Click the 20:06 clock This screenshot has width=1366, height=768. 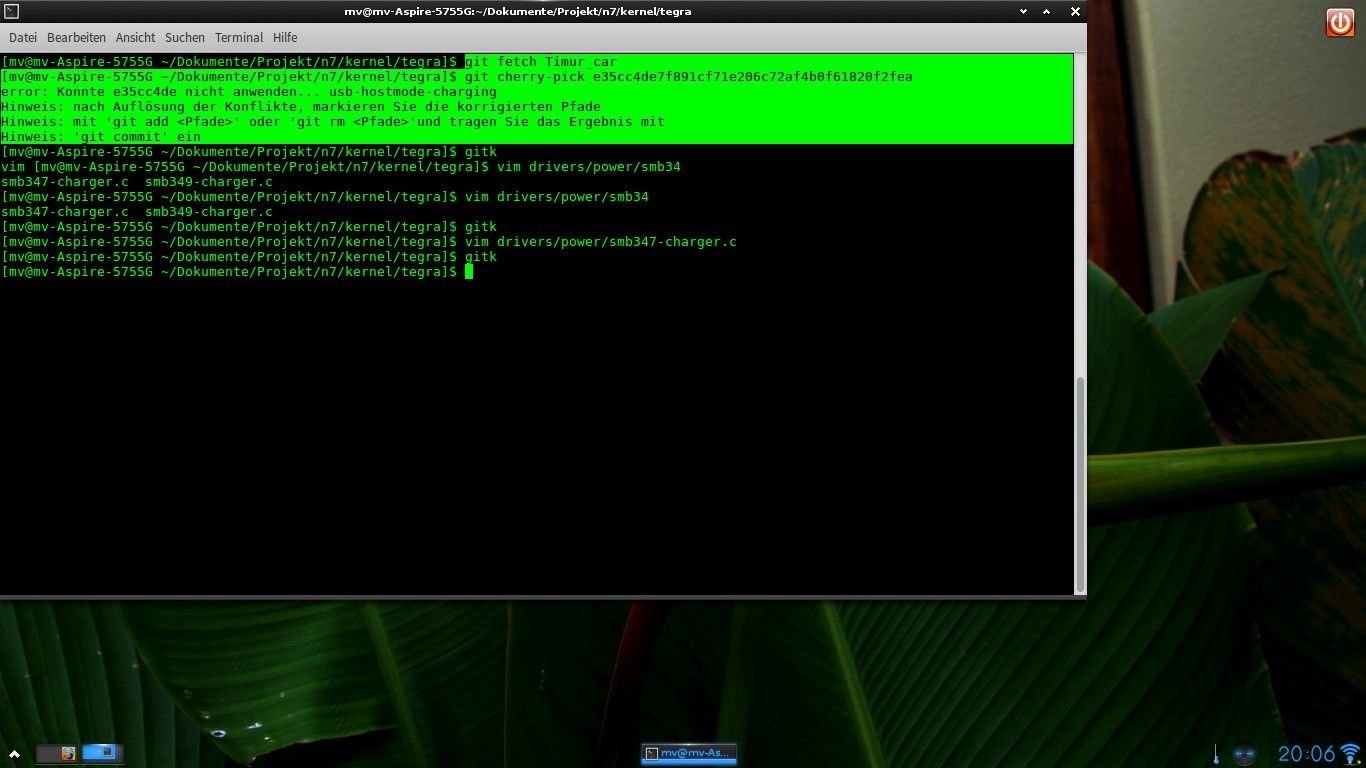1307,754
